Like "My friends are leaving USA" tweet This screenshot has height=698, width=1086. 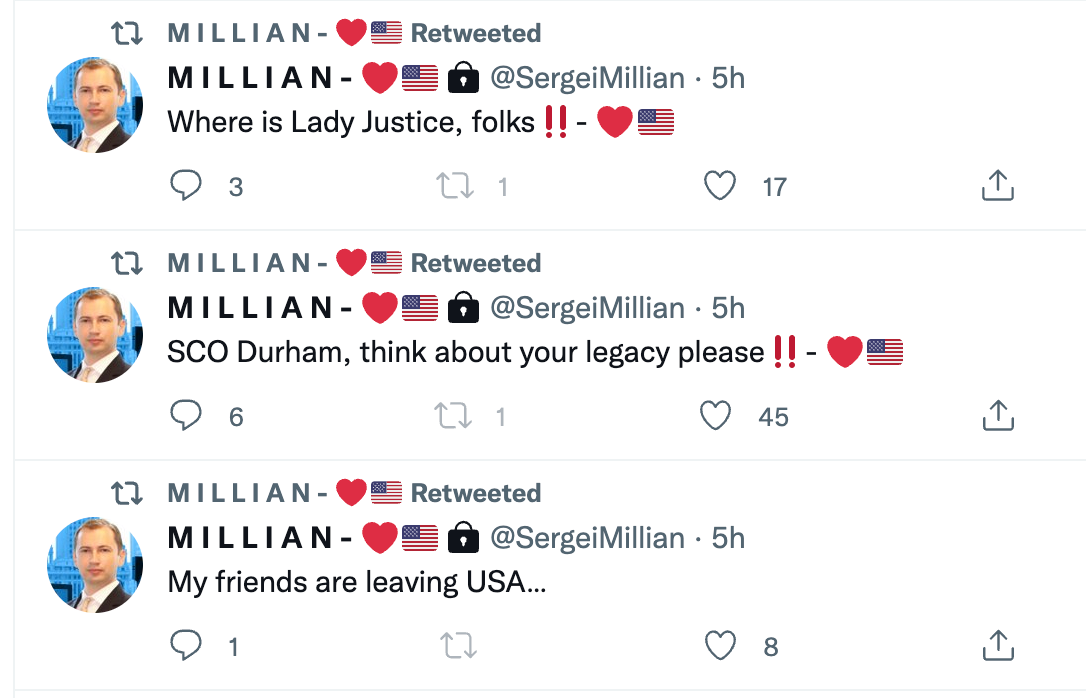tap(720, 646)
